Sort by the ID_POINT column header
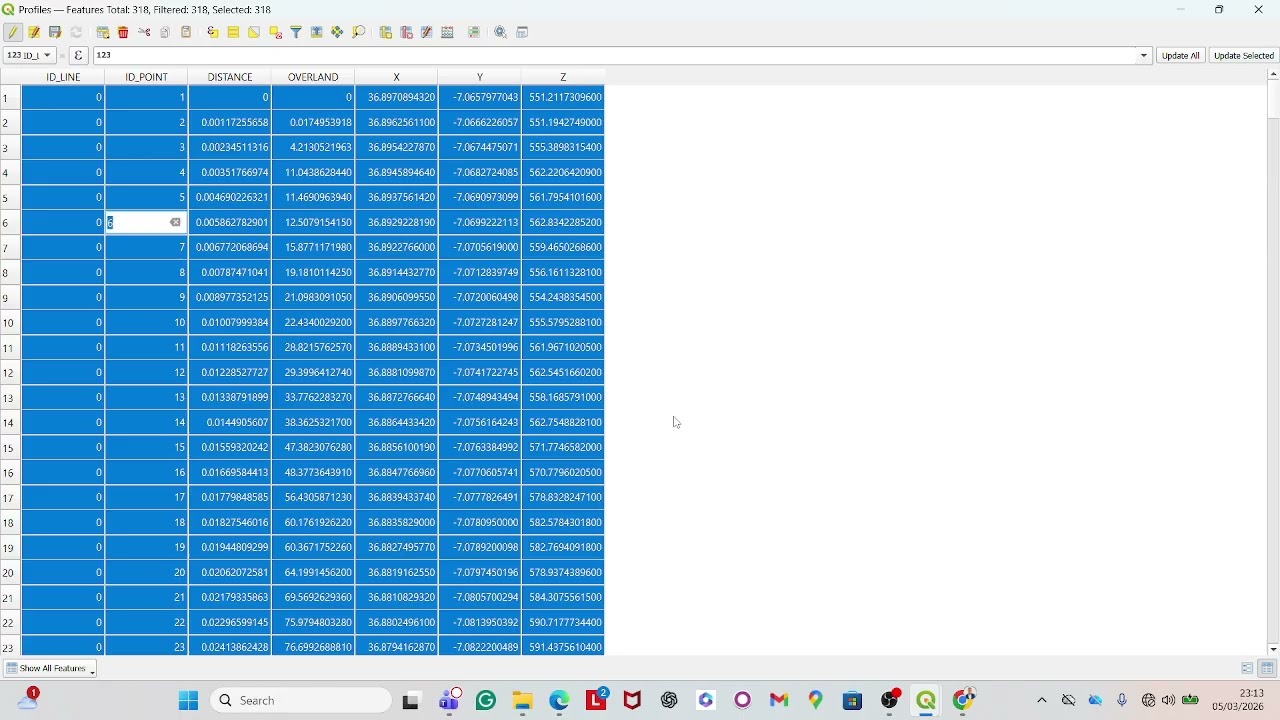 pyautogui.click(x=147, y=77)
